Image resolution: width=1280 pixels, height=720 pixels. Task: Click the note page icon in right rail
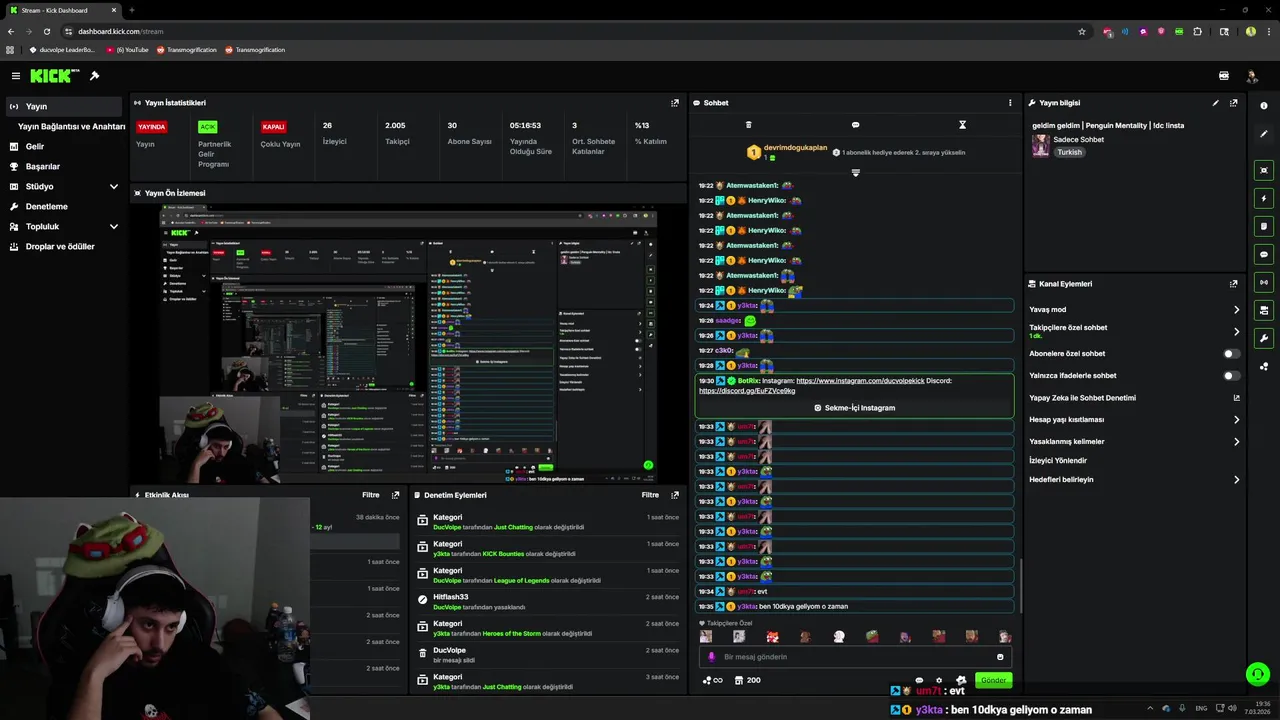(1264, 226)
